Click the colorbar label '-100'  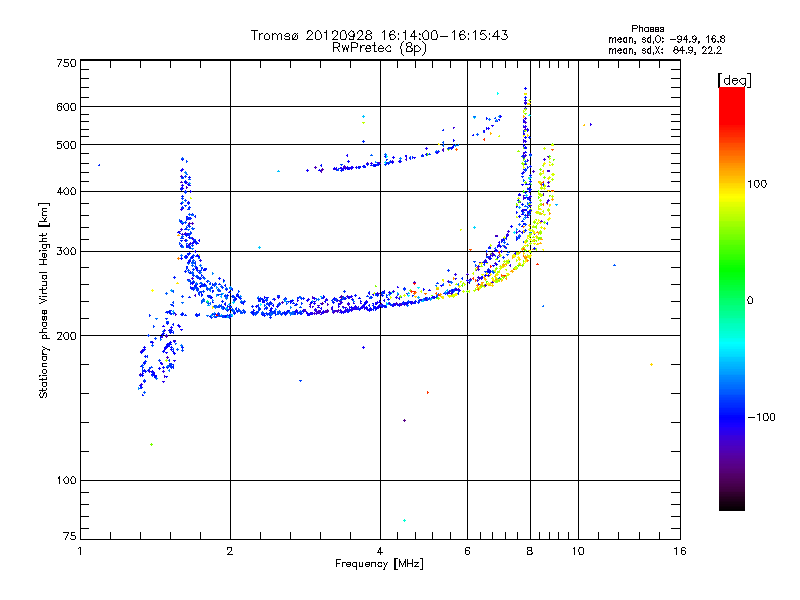(761, 417)
